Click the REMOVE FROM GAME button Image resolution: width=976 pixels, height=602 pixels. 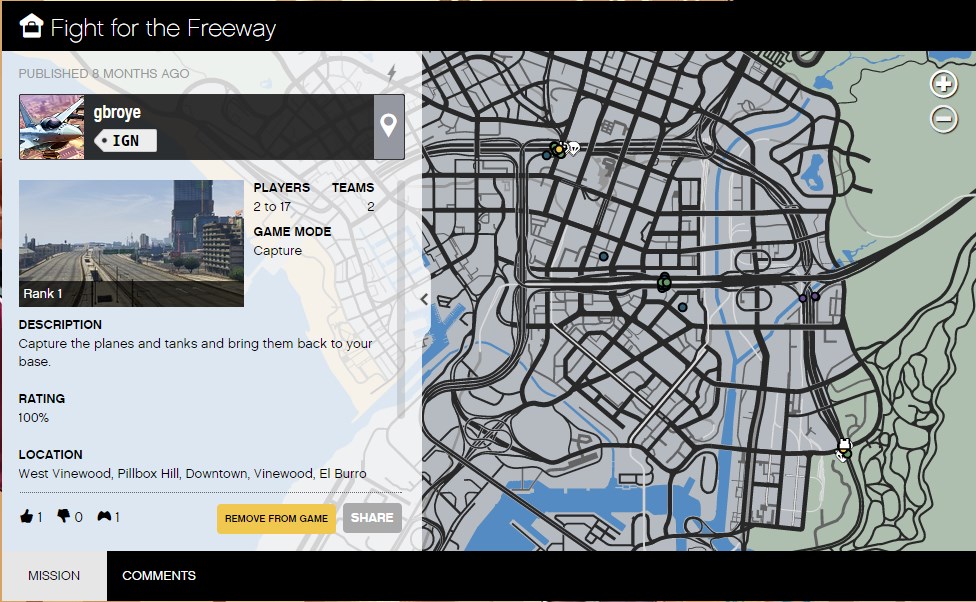pos(276,518)
